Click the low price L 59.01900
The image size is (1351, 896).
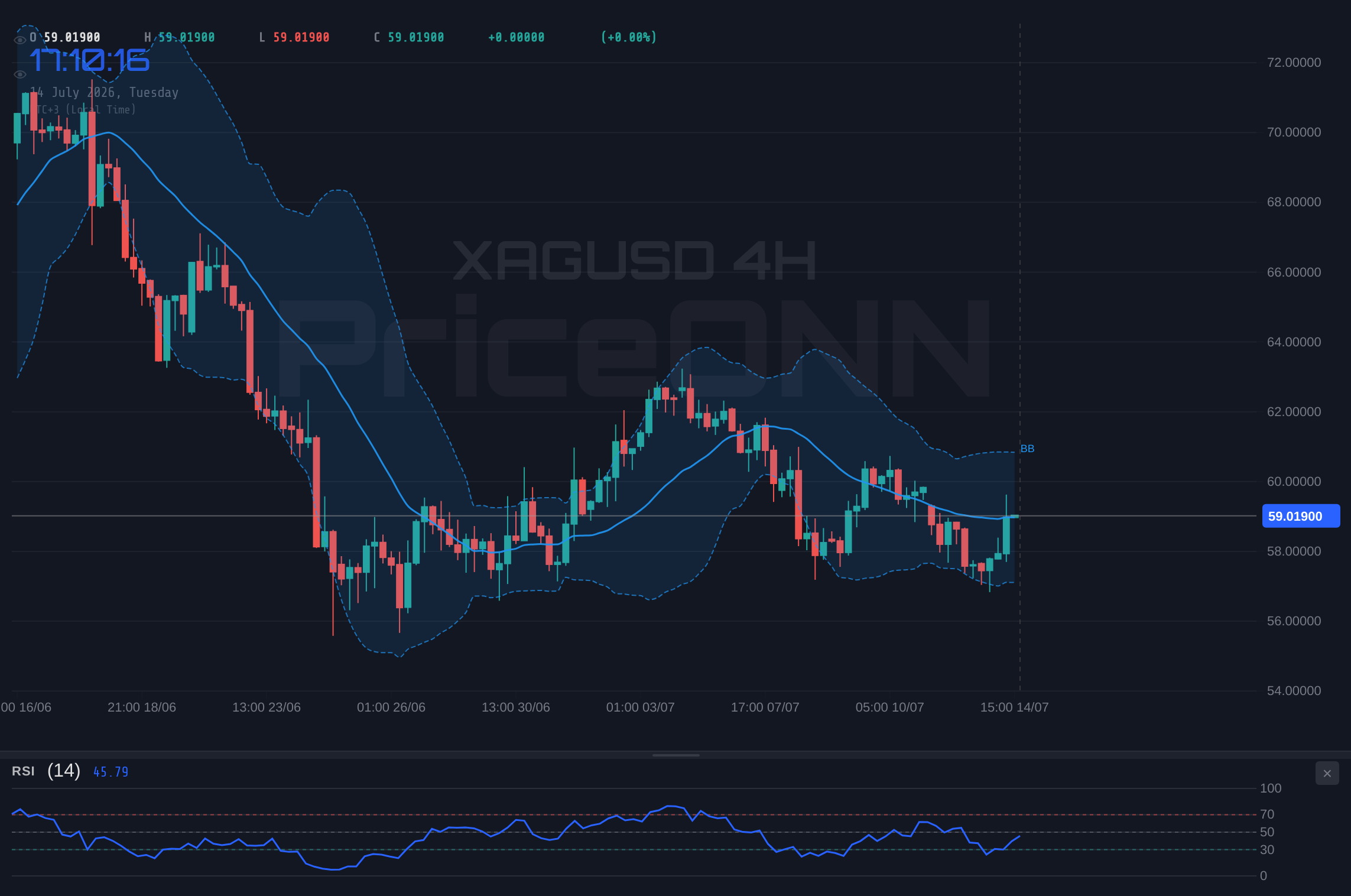pos(294,37)
